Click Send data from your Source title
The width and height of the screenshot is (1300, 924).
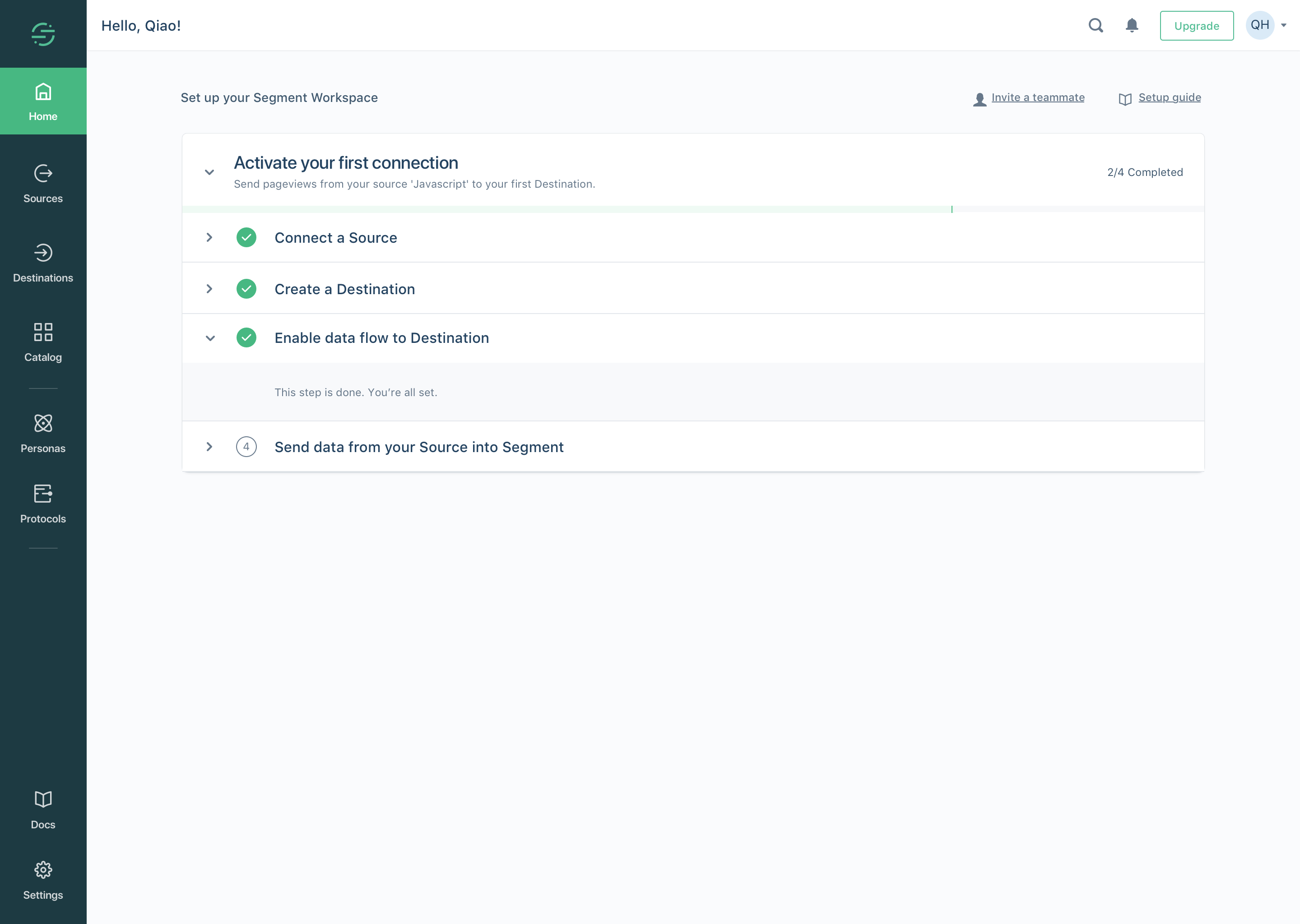pyautogui.click(x=419, y=447)
